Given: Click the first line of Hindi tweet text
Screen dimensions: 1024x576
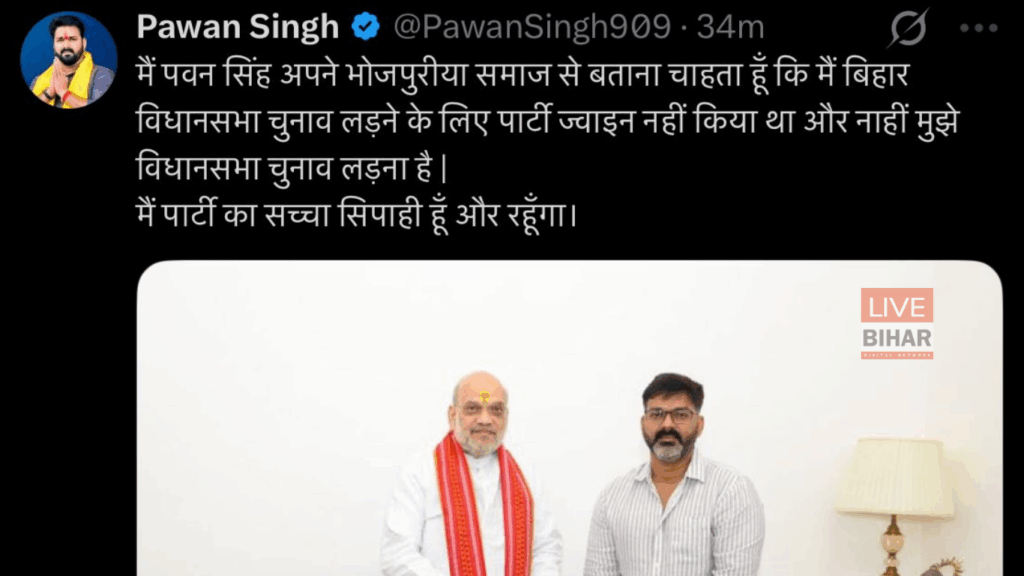Looking at the screenshot, I should pos(522,74).
